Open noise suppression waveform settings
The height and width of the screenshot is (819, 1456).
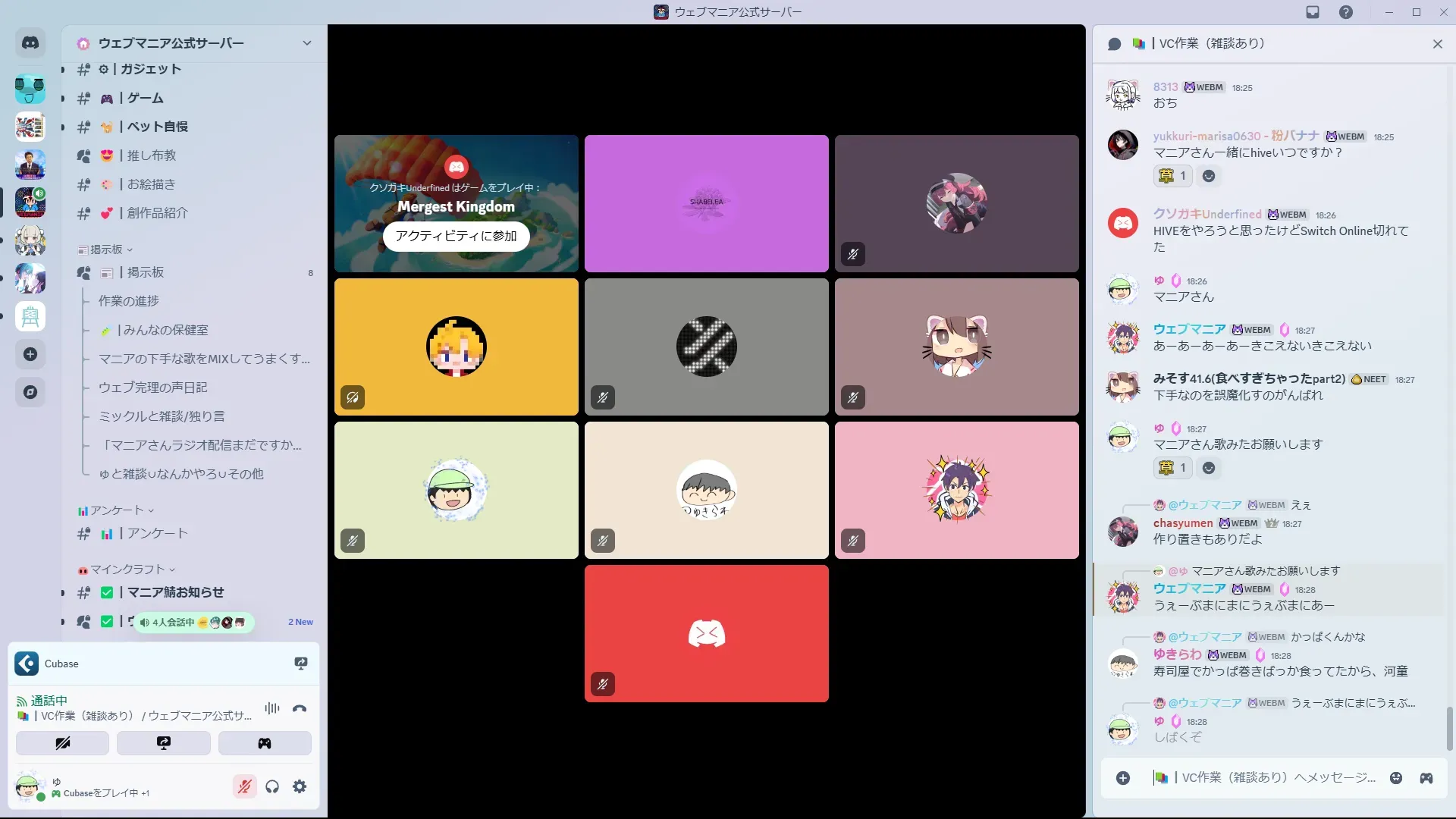coord(271,708)
